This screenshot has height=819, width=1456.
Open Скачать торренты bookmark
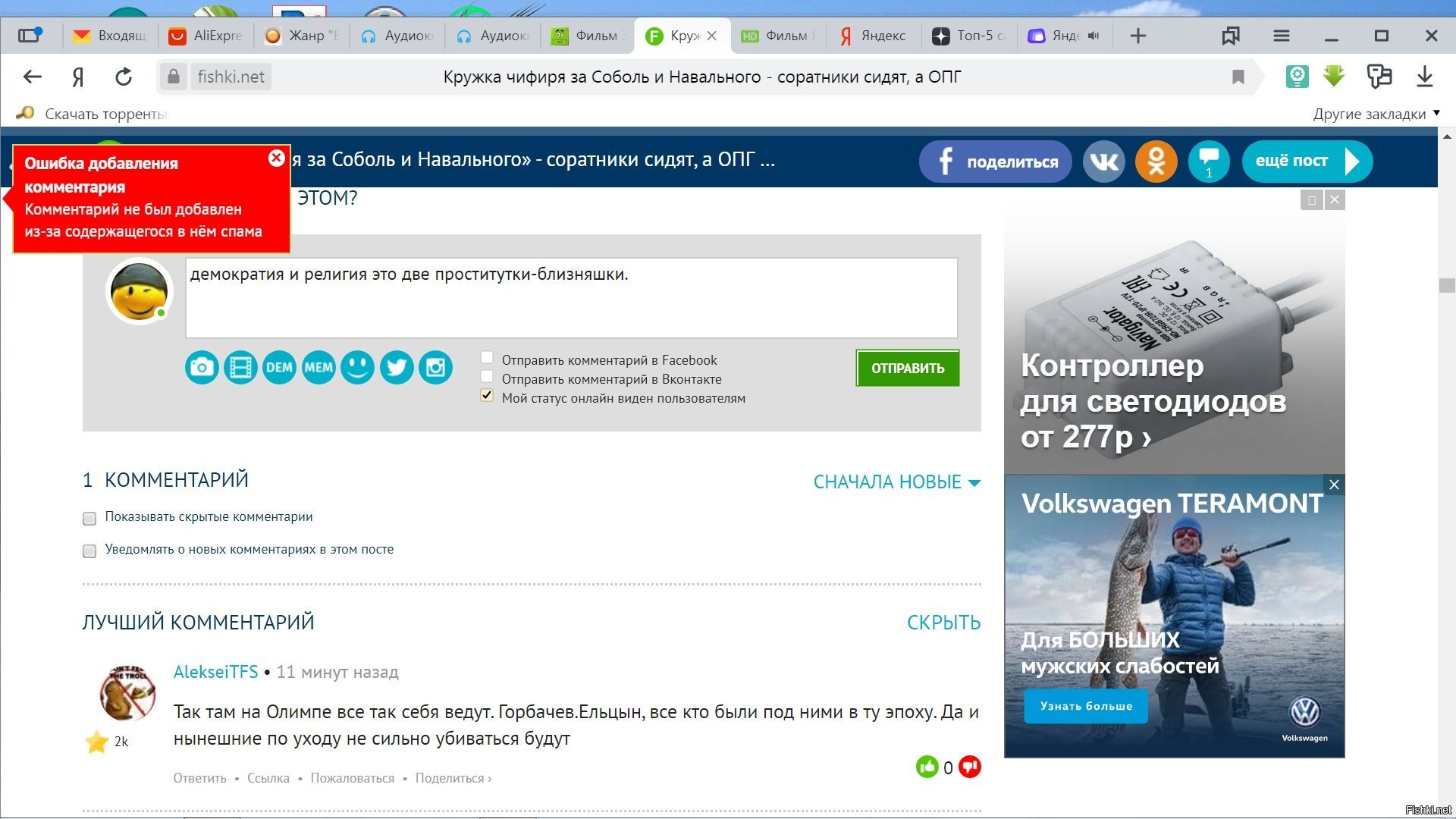pos(93,114)
